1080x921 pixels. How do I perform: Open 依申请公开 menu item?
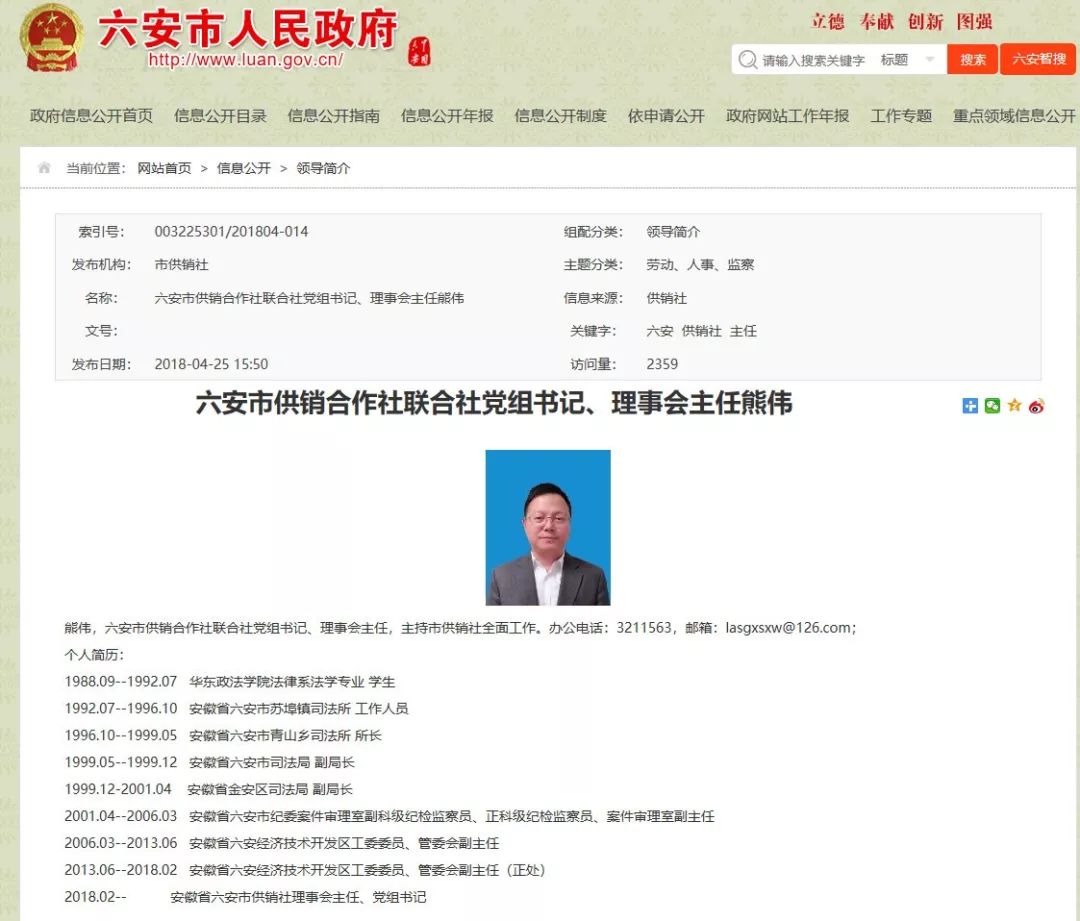pyautogui.click(x=666, y=116)
